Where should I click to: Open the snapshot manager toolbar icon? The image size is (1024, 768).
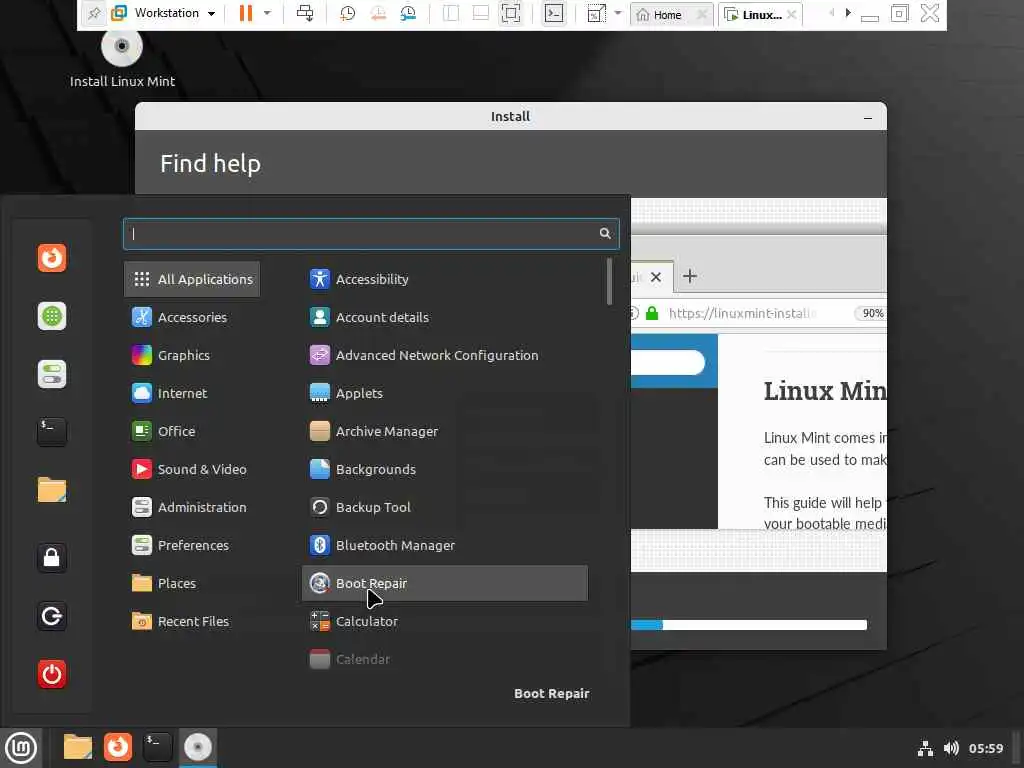[408, 13]
